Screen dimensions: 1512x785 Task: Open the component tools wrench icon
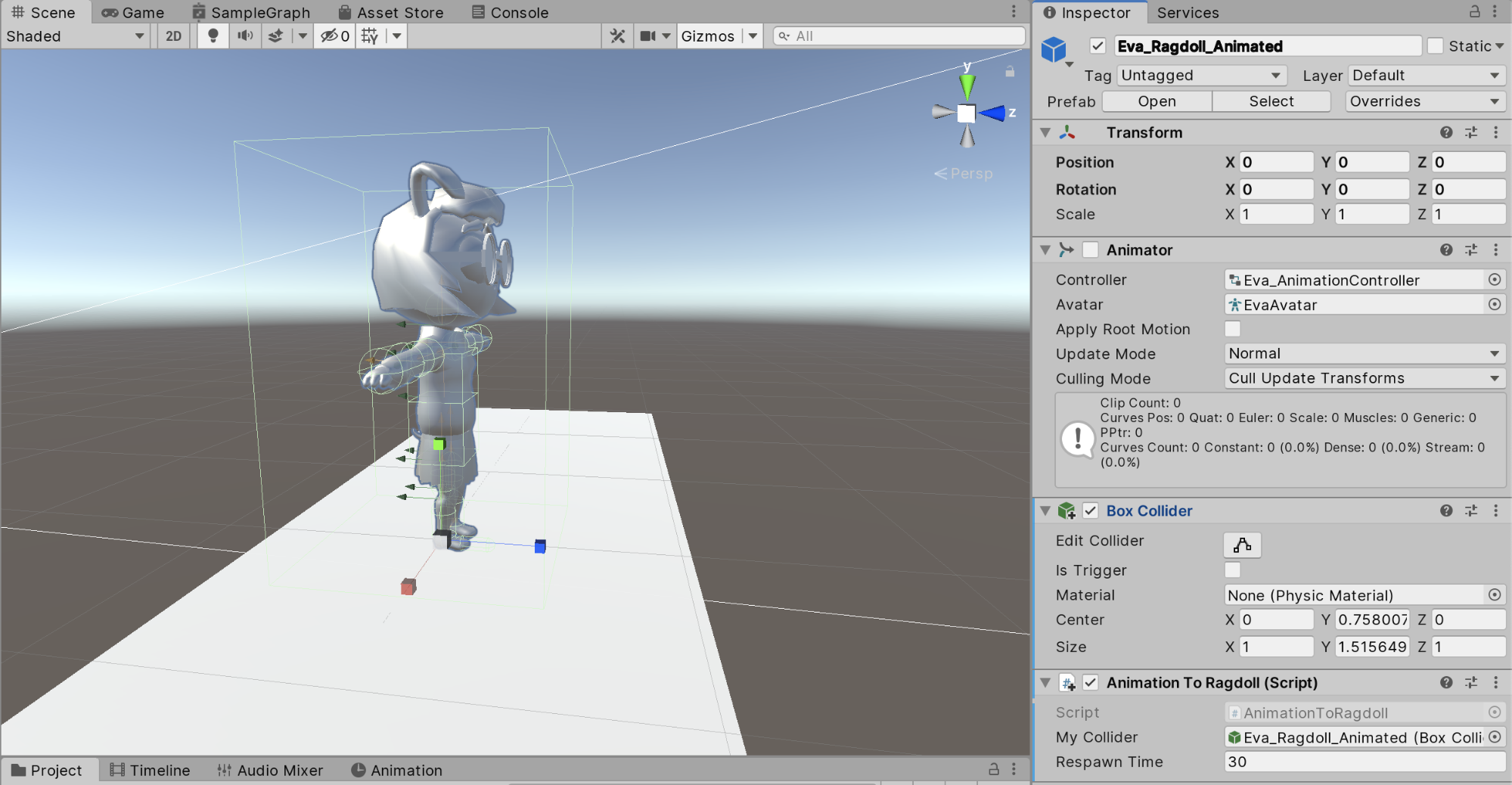click(x=618, y=36)
